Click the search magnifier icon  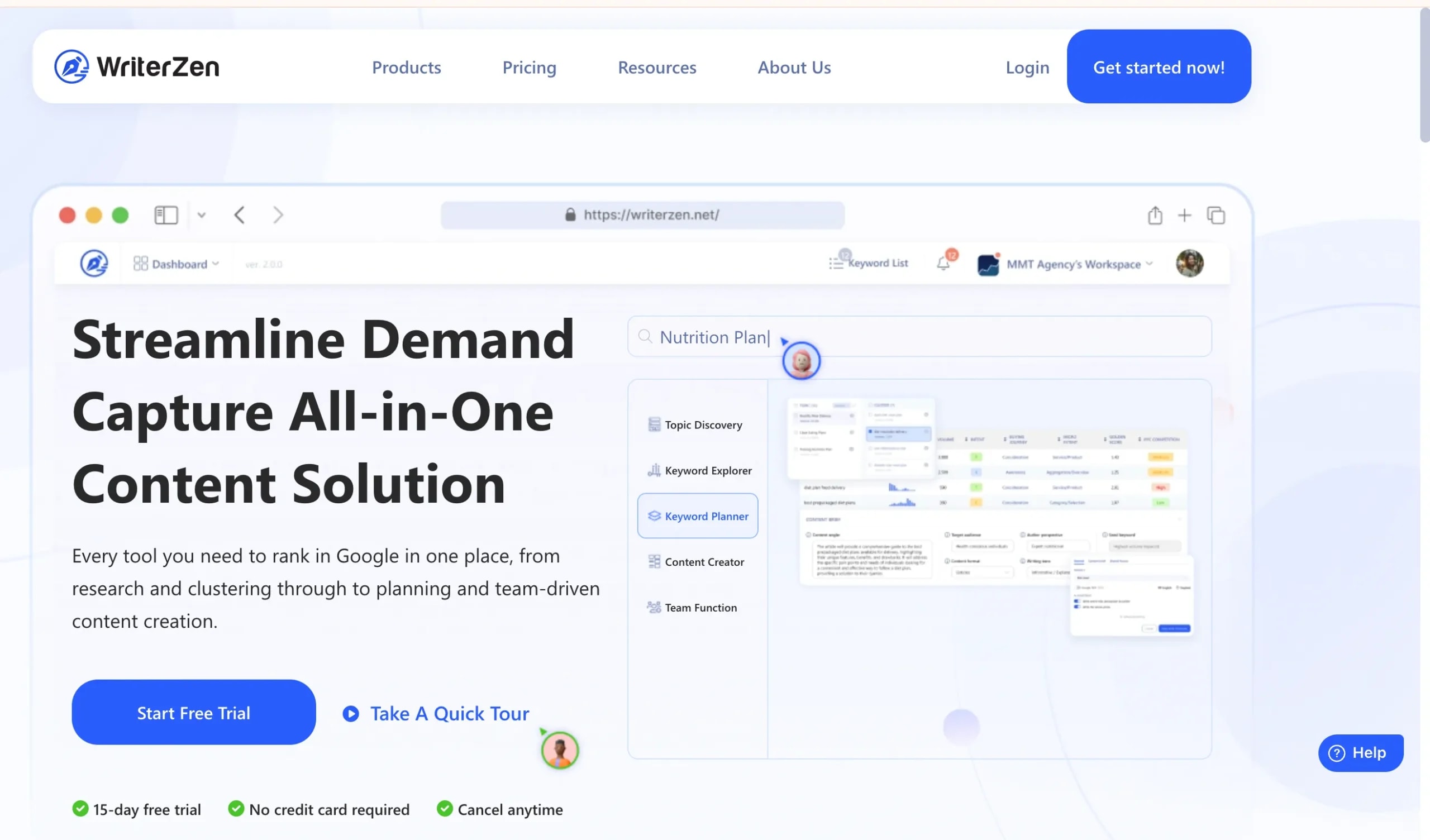[x=645, y=337]
